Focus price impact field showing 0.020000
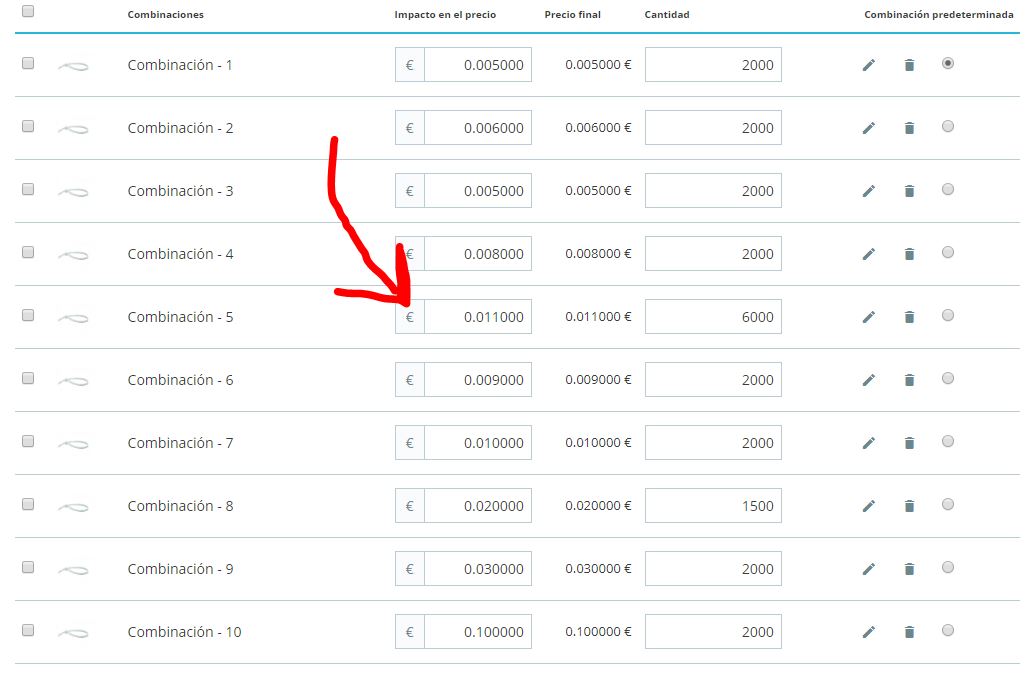The image size is (1036, 697). click(478, 505)
